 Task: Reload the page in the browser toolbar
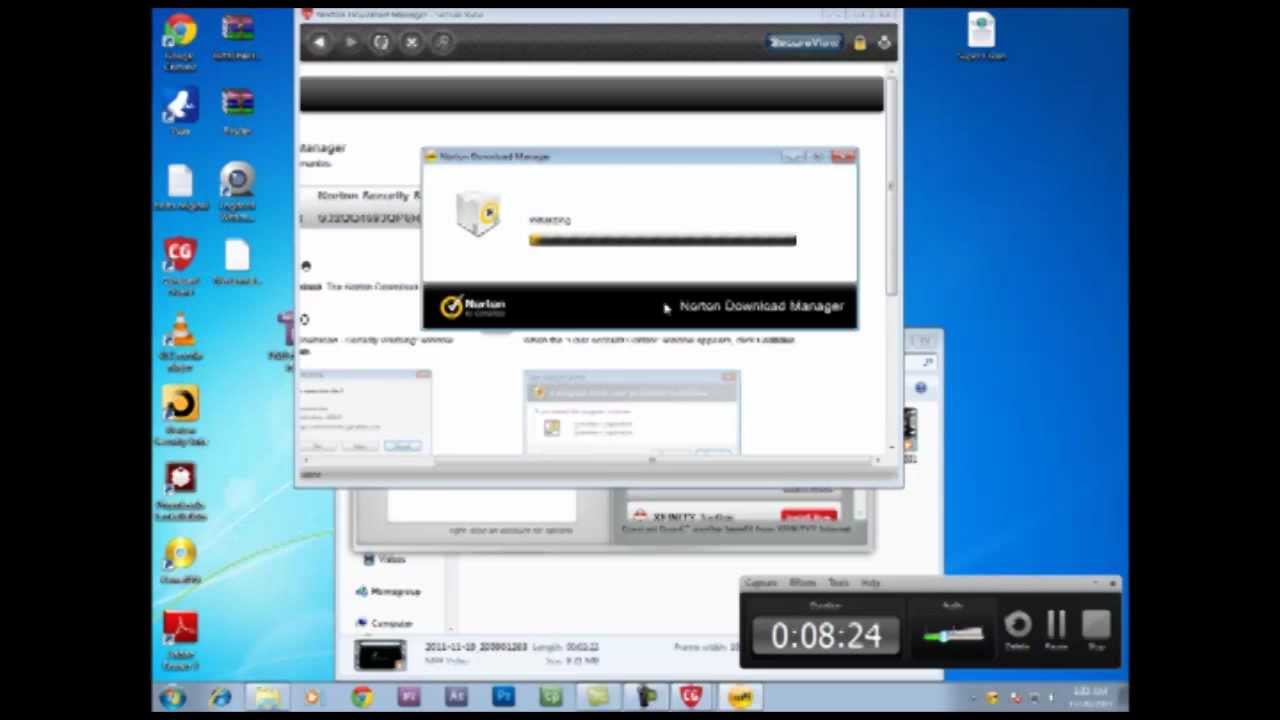[381, 42]
